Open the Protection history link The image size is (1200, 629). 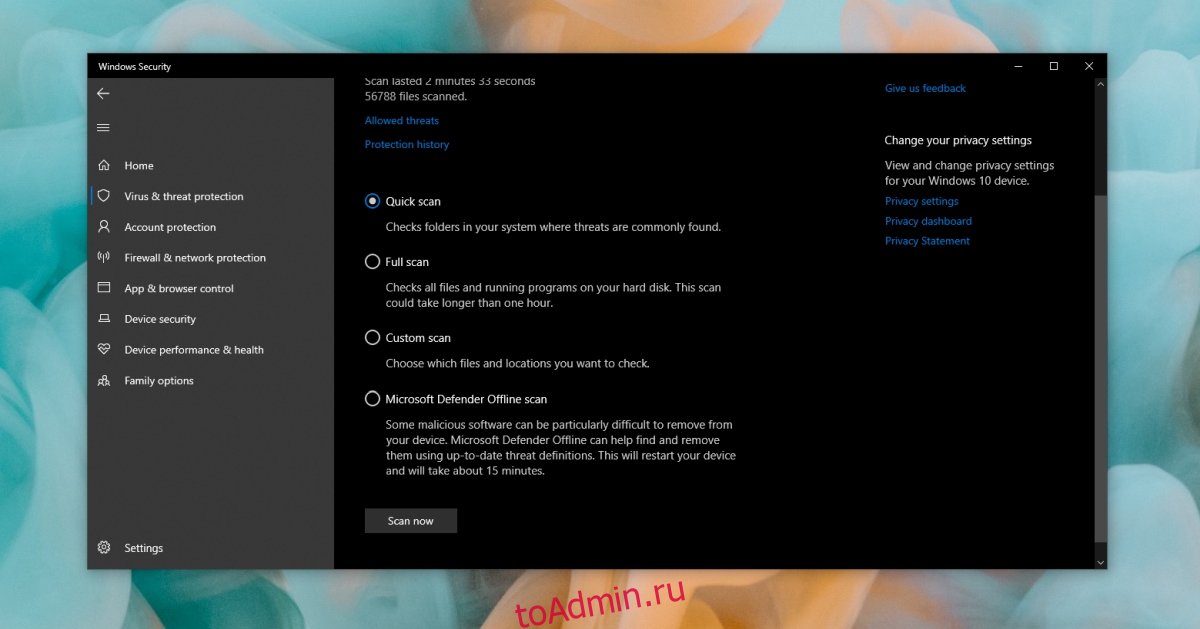(x=406, y=145)
